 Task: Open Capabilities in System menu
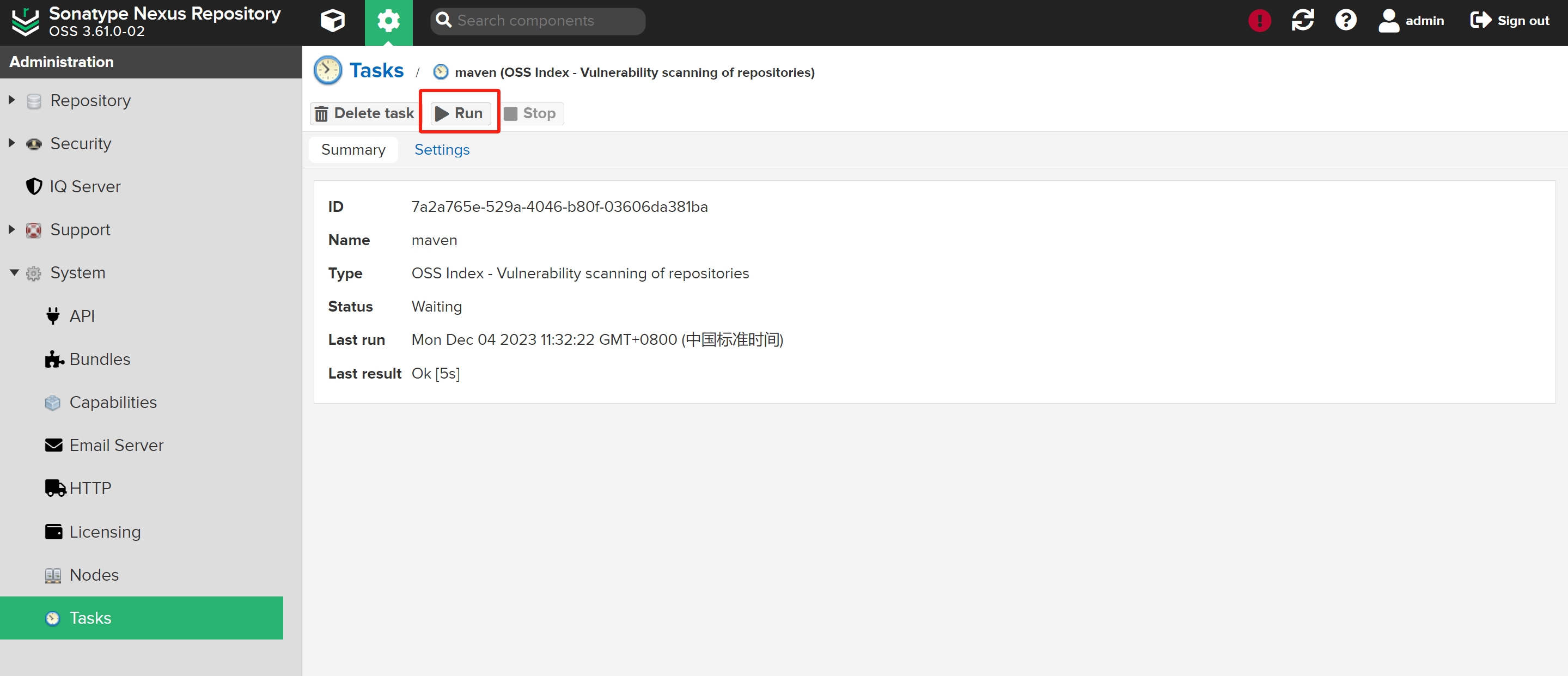tap(113, 403)
